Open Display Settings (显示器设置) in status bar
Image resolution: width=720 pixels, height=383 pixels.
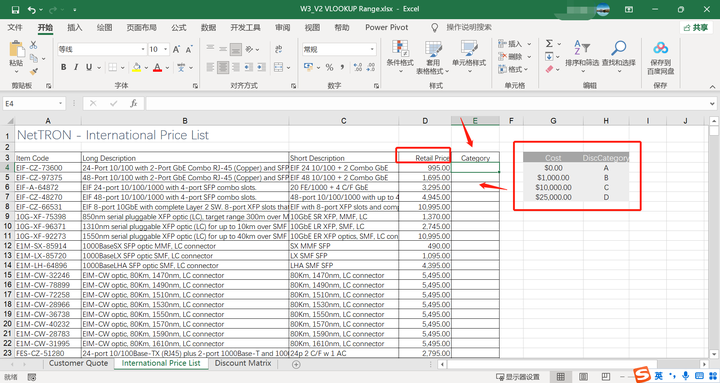click(518, 377)
